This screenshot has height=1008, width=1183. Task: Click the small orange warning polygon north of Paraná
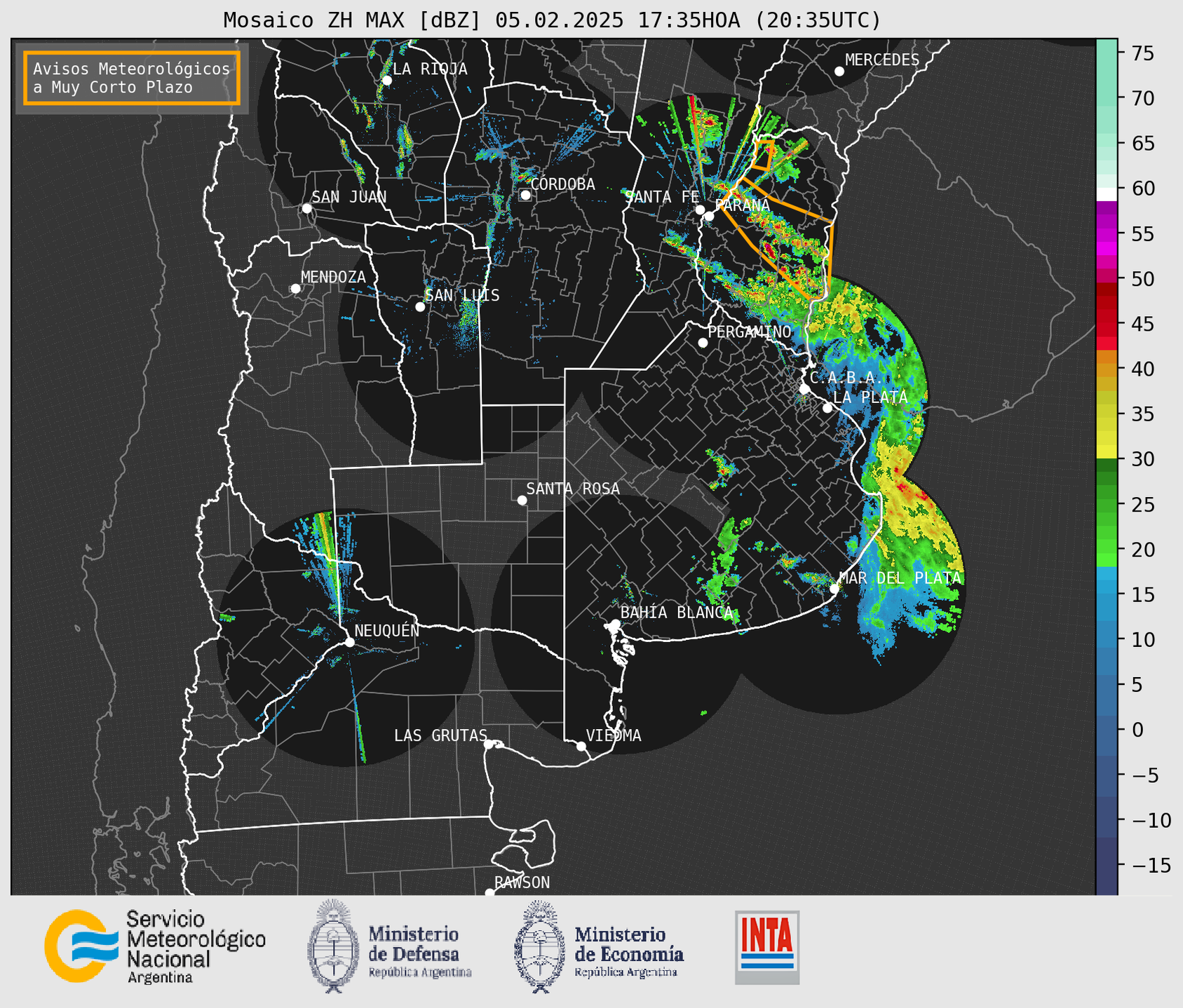tap(763, 154)
